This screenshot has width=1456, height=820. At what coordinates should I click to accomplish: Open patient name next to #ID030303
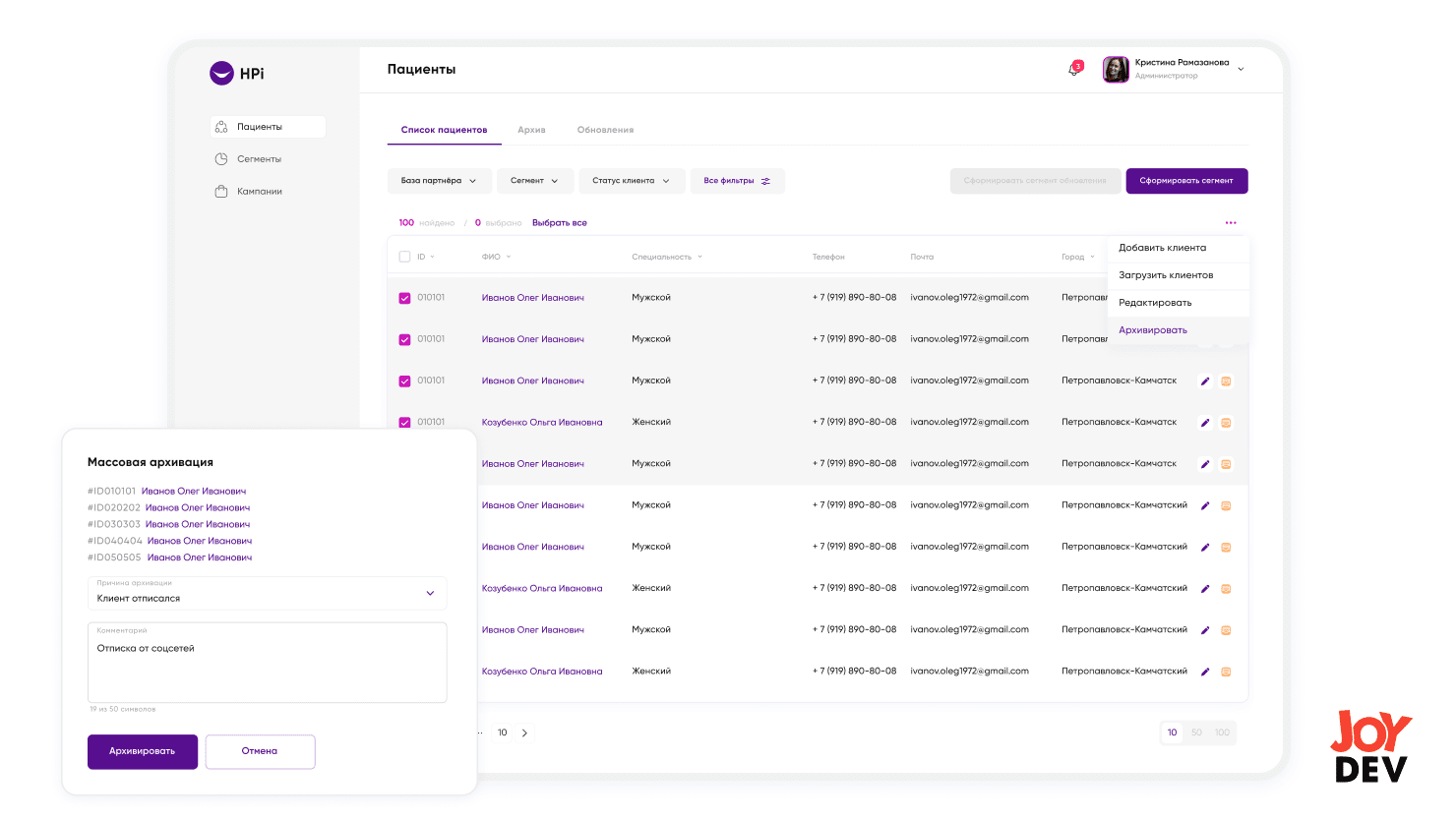[198, 525]
